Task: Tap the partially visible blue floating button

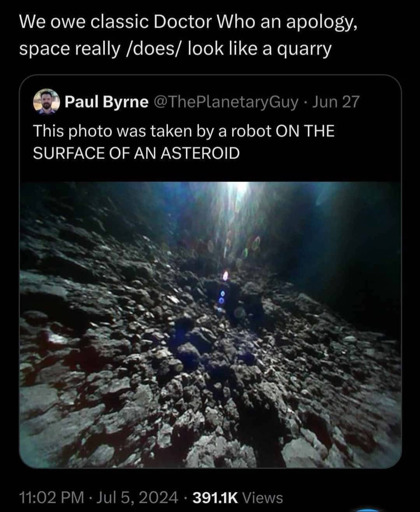Action: (x=368, y=510)
